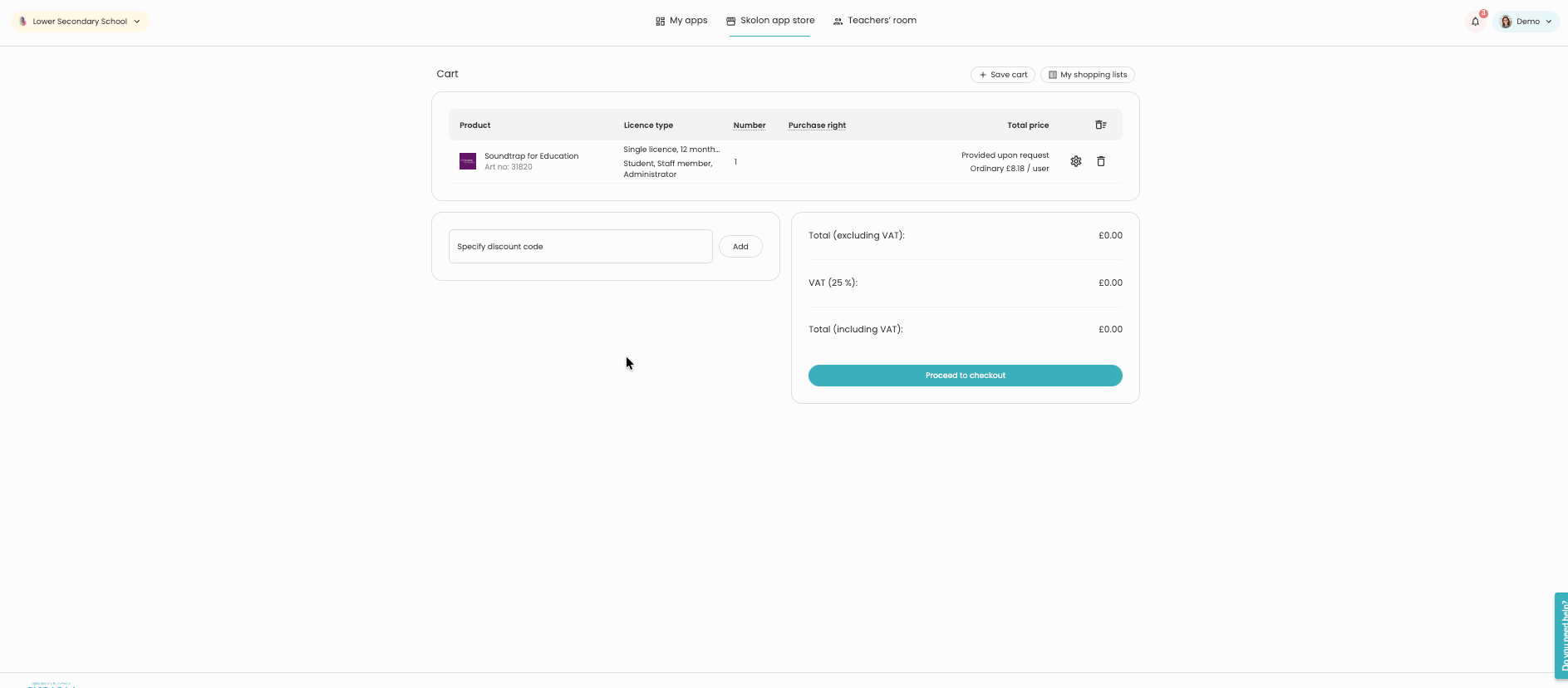Viewport: 1568px width, 688px height.
Task: Open My shopping lists
Action: click(x=1087, y=75)
